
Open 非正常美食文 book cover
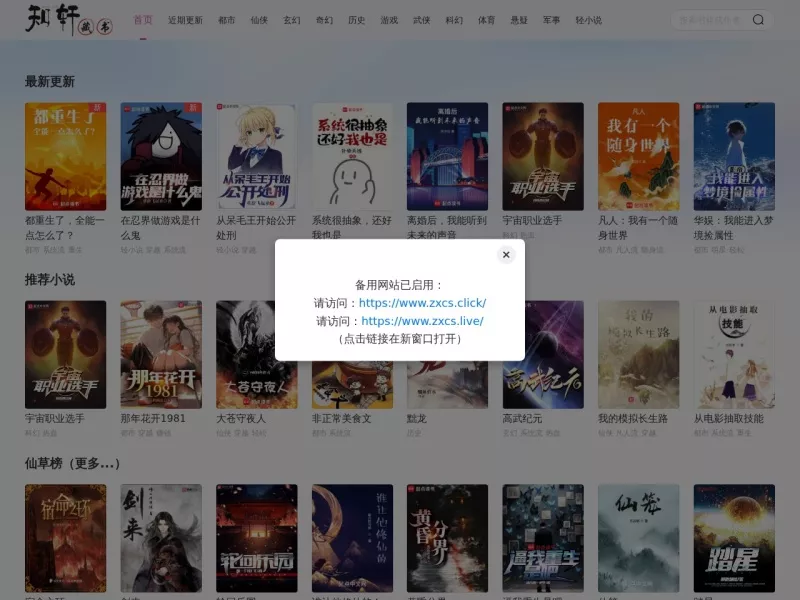point(353,385)
